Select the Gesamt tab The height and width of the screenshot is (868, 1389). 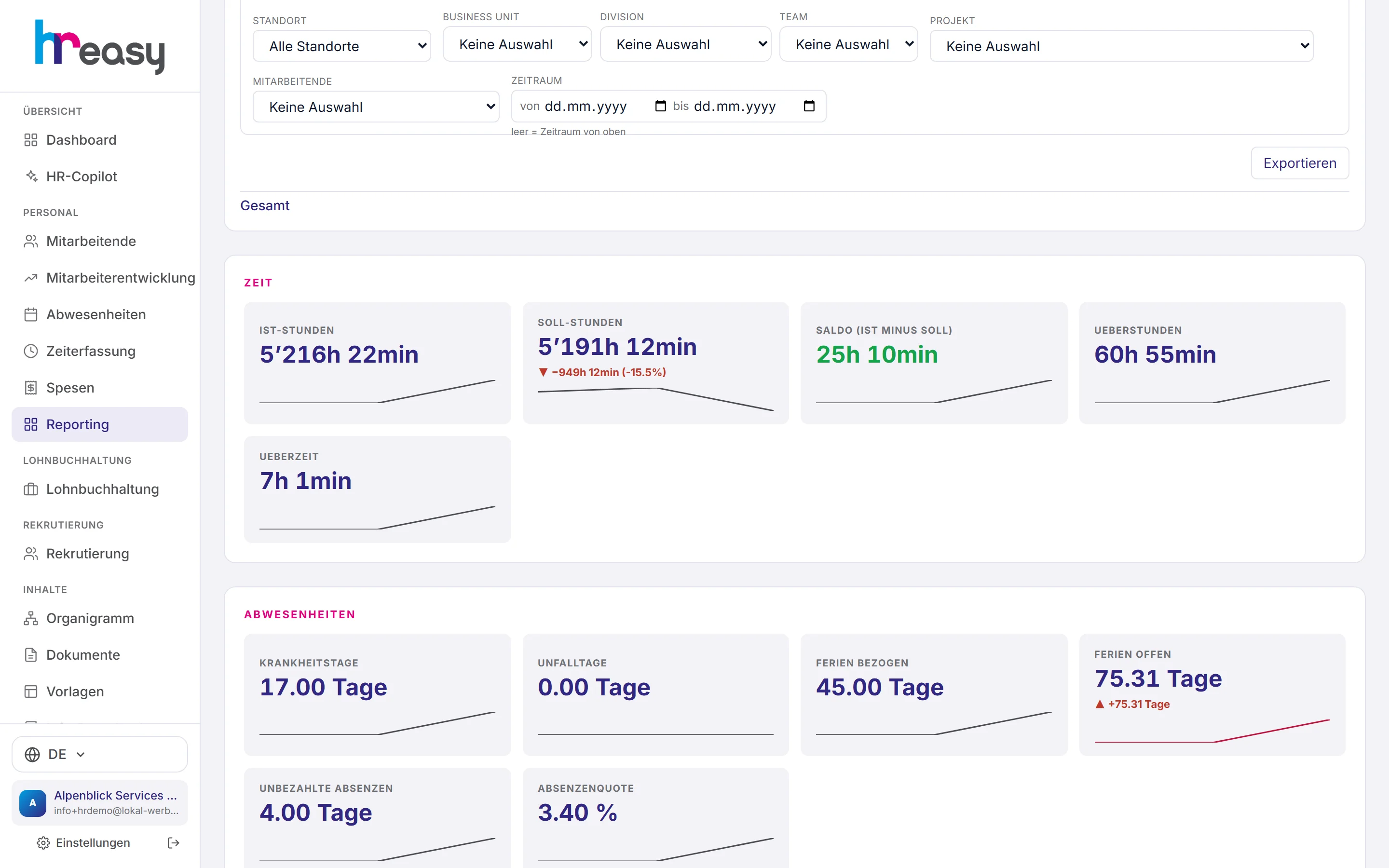[x=265, y=205]
